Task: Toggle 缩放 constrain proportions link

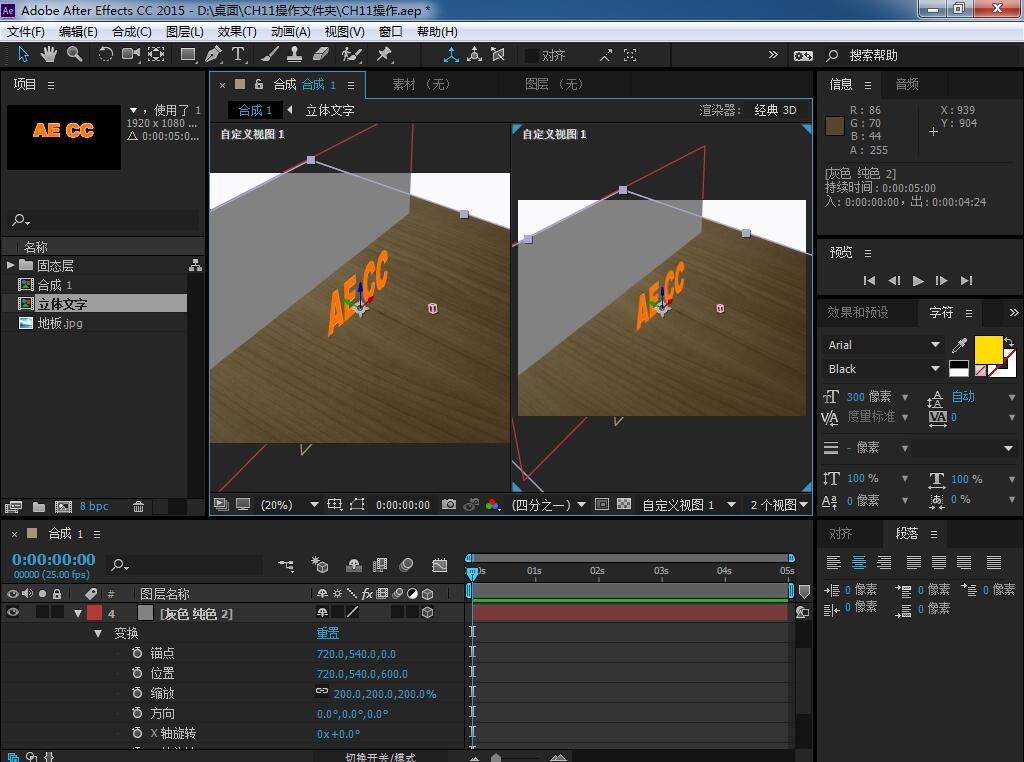Action: point(322,692)
